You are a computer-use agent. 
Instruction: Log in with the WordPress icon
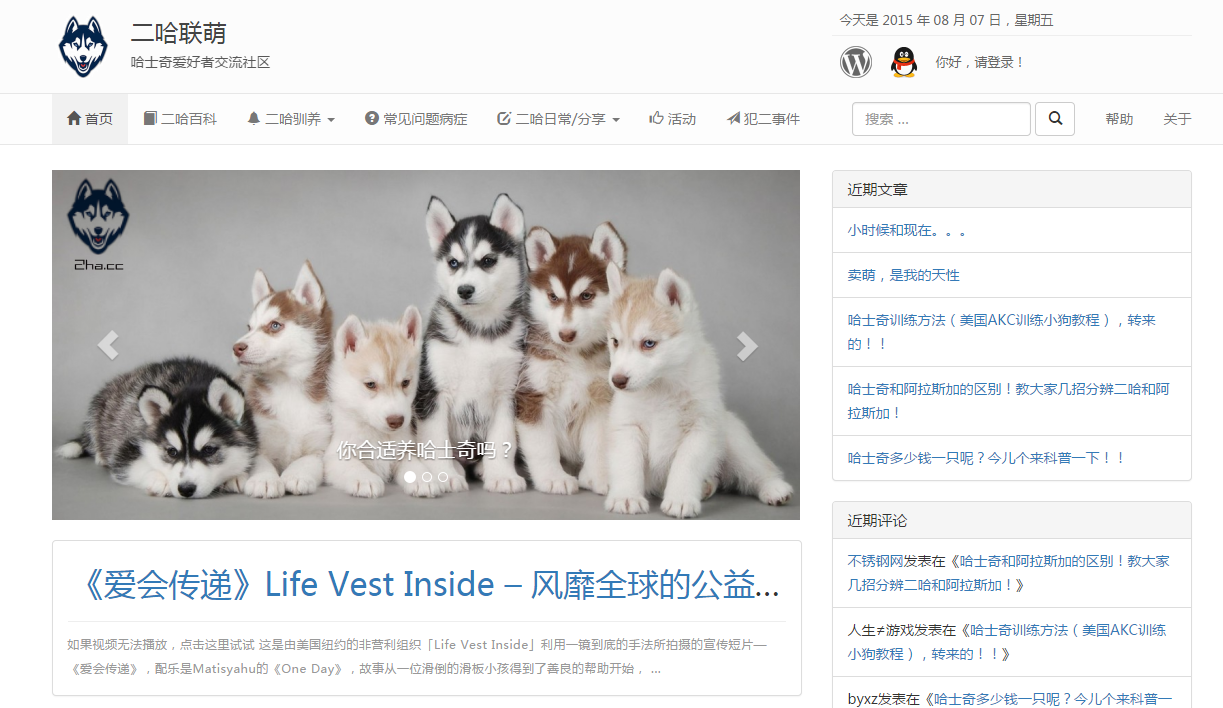pos(856,62)
